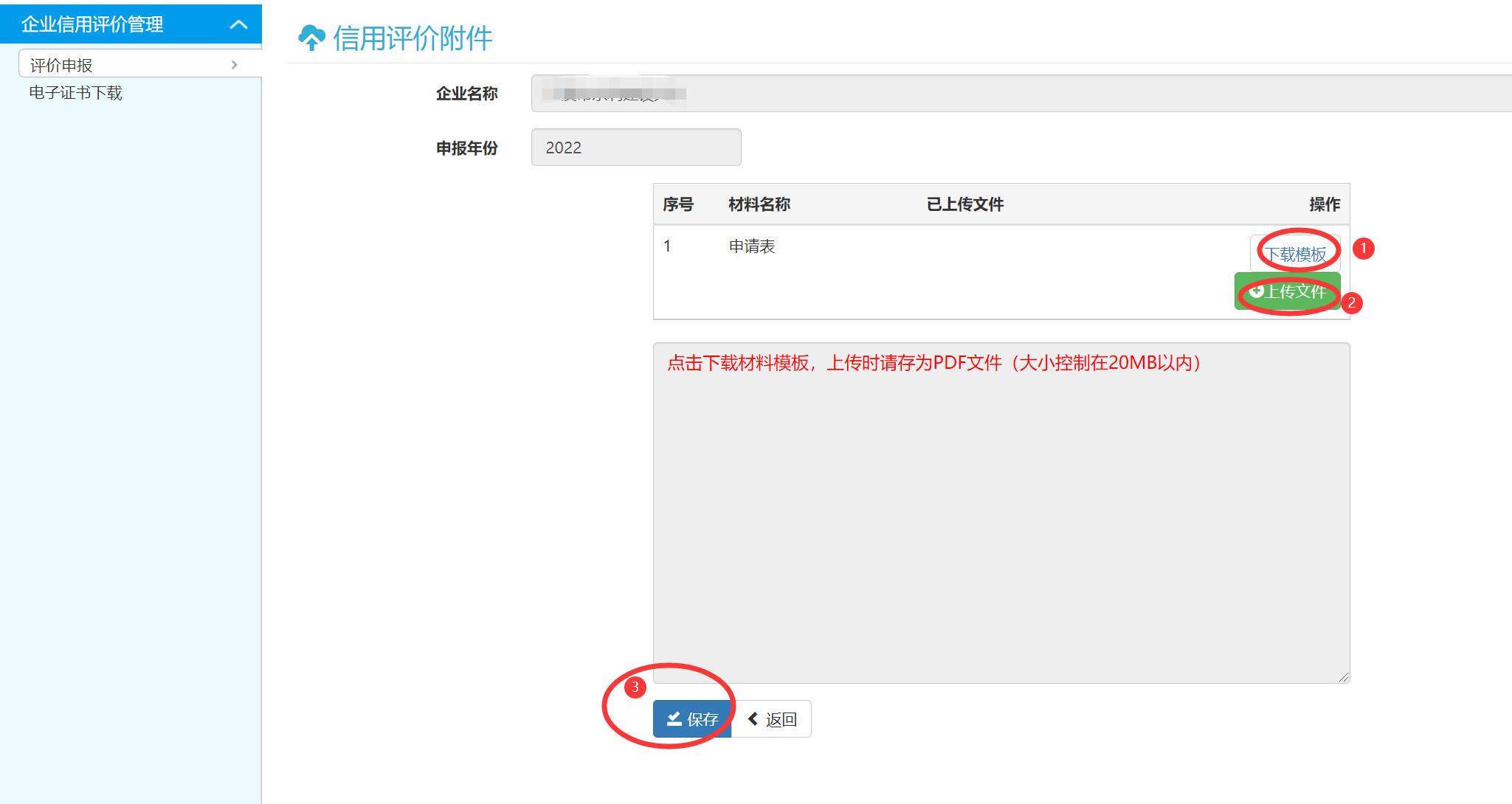This screenshot has width=1512, height=804.
Task: Go back using the 返回 button
Action: click(772, 719)
